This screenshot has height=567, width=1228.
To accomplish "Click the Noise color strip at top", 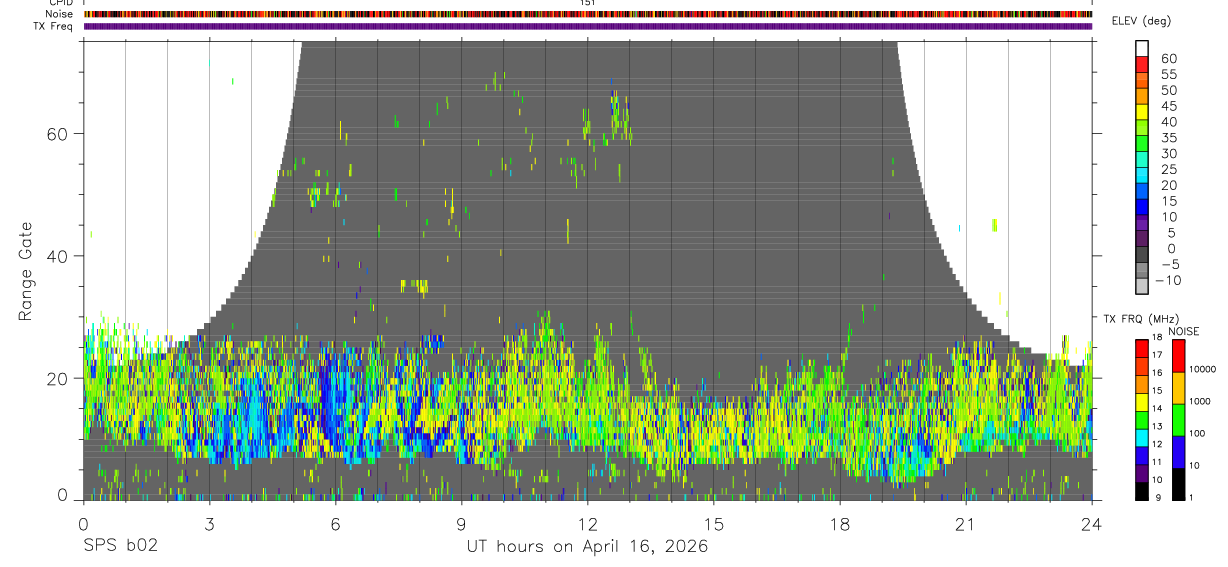I will coord(588,14).
